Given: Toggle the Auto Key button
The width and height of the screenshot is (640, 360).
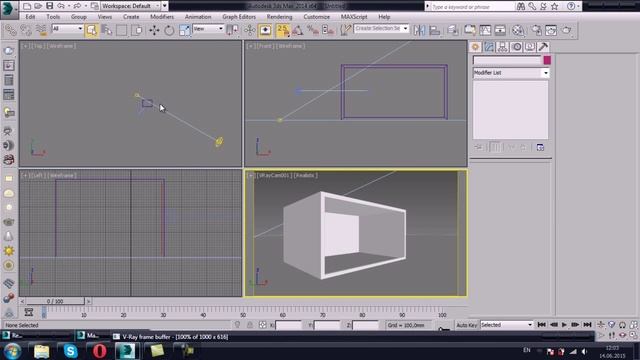Looking at the screenshot, I should click(x=467, y=325).
